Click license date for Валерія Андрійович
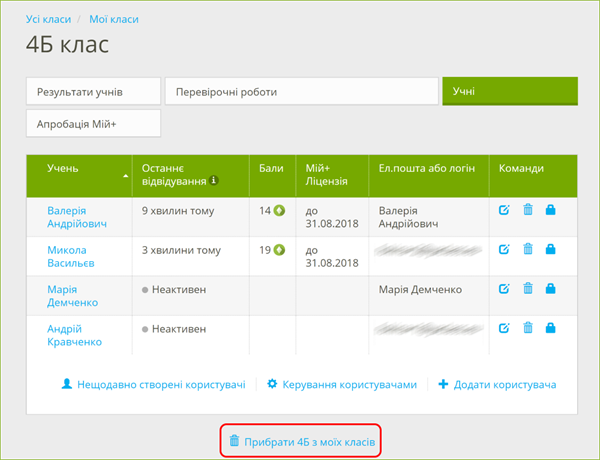The image size is (600, 460). 332,217
